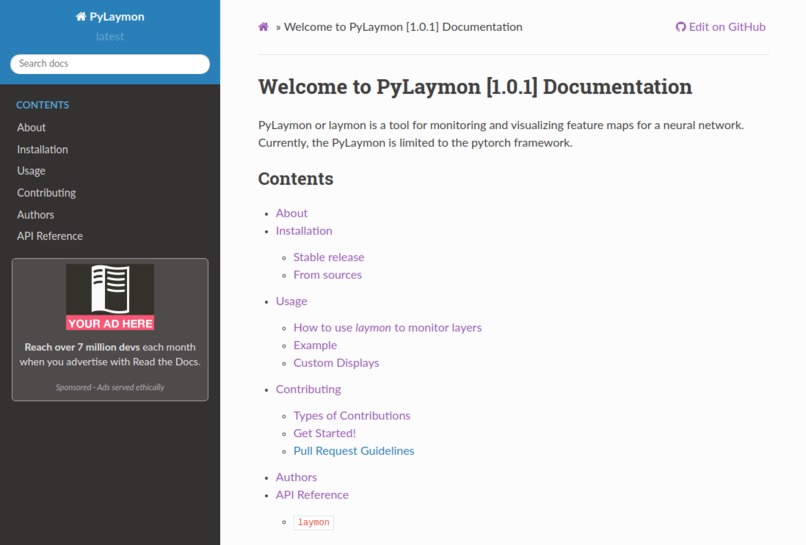
Task: Click the breadcrumb page title text
Action: click(x=403, y=27)
